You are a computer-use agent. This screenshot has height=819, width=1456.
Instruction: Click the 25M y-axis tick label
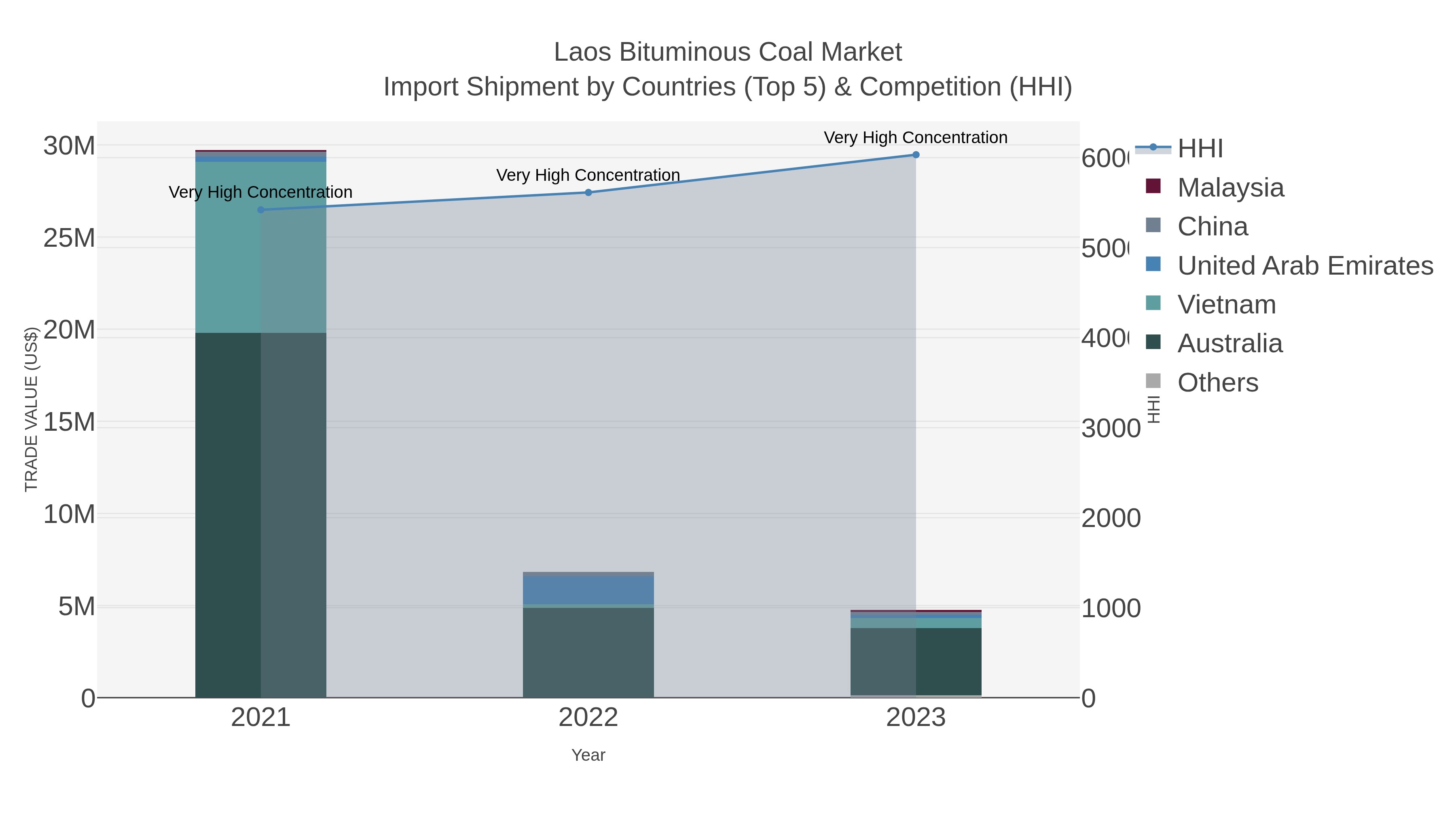69,238
